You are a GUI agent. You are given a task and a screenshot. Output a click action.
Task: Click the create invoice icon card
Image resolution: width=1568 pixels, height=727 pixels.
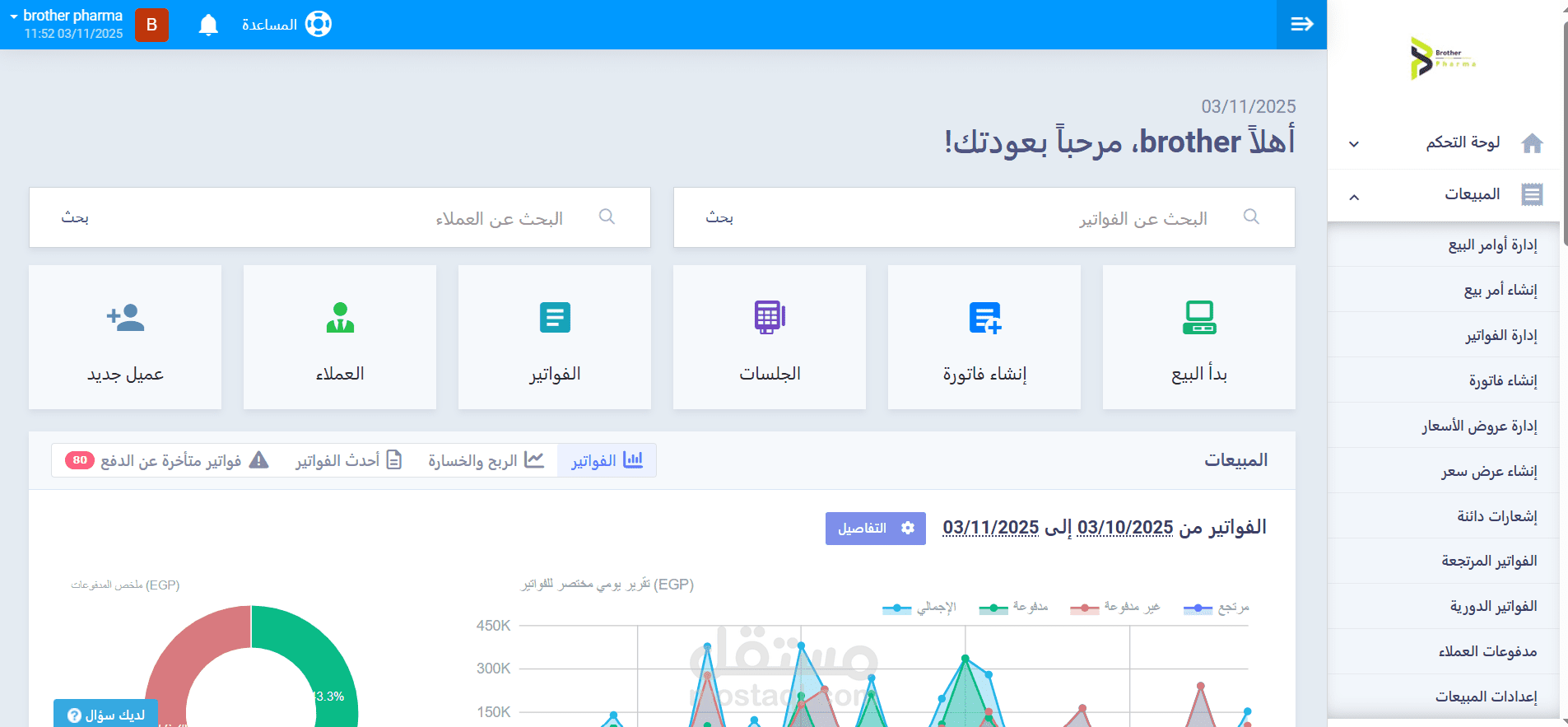(984, 318)
